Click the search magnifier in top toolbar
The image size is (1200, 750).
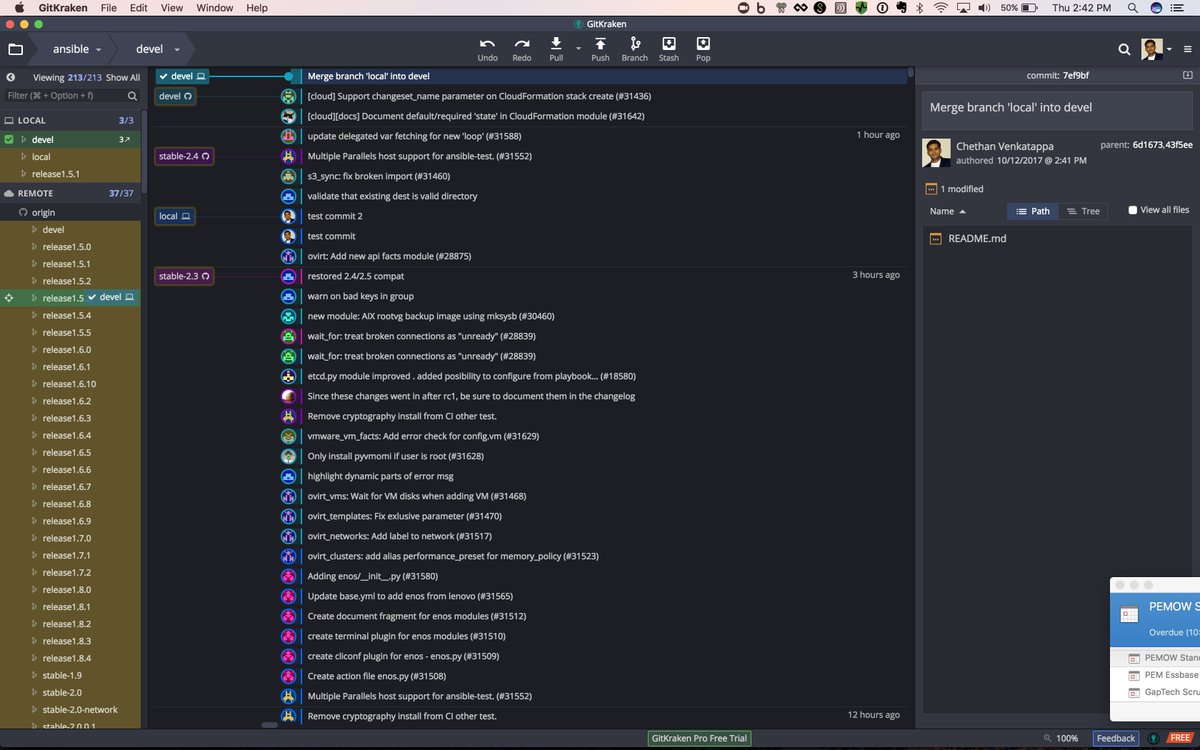[x=1124, y=49]
